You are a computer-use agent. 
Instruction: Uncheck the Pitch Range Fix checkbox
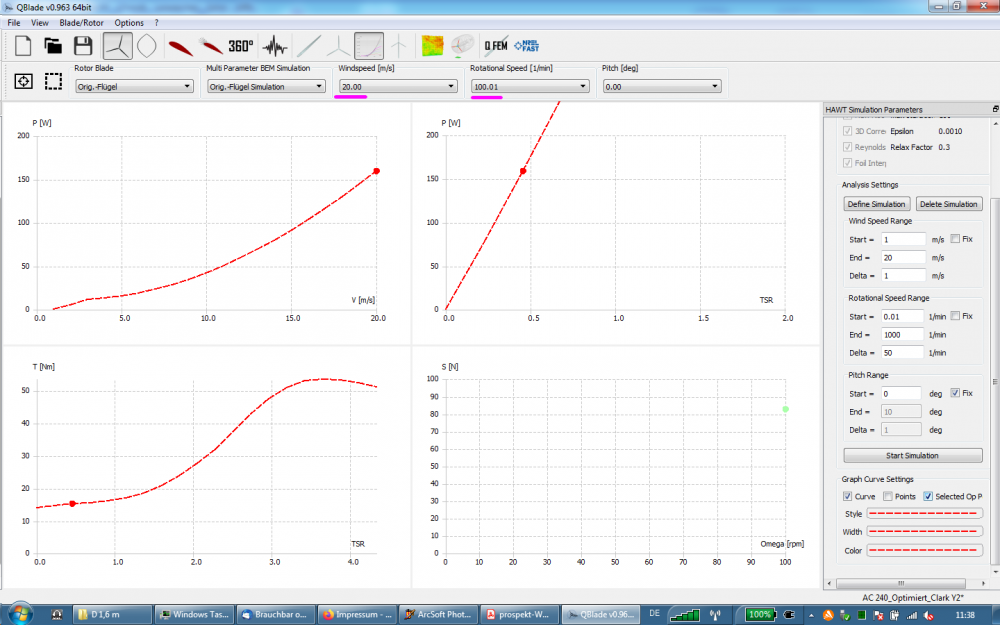pos(956,394)
